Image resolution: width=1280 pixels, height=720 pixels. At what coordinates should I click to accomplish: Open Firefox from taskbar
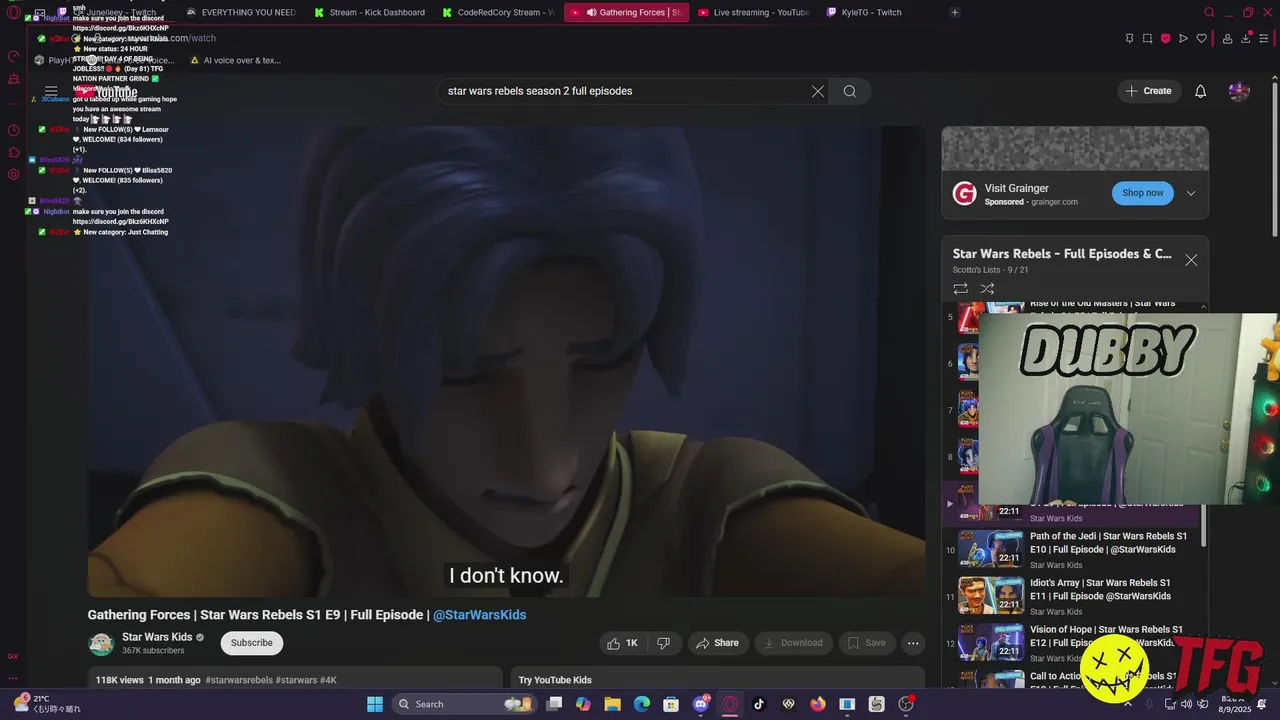(x=818, y=704)
